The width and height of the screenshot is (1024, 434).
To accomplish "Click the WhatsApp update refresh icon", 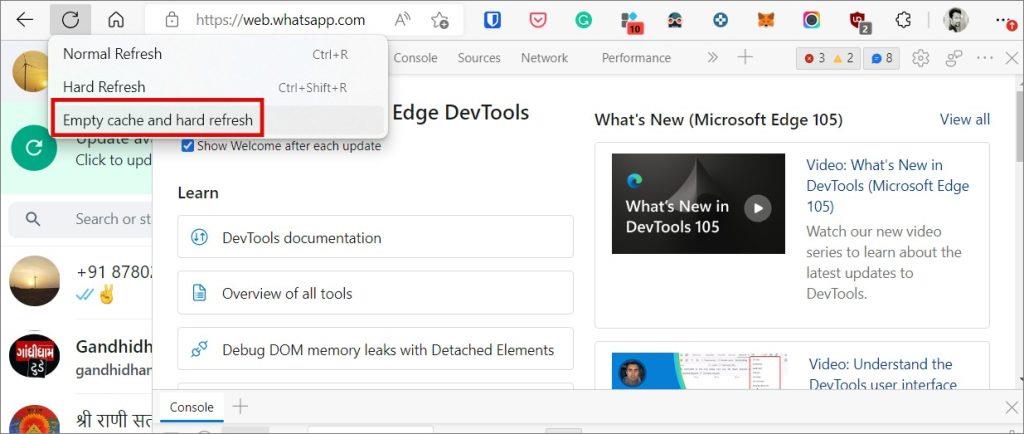I will (x=33, y=148).
